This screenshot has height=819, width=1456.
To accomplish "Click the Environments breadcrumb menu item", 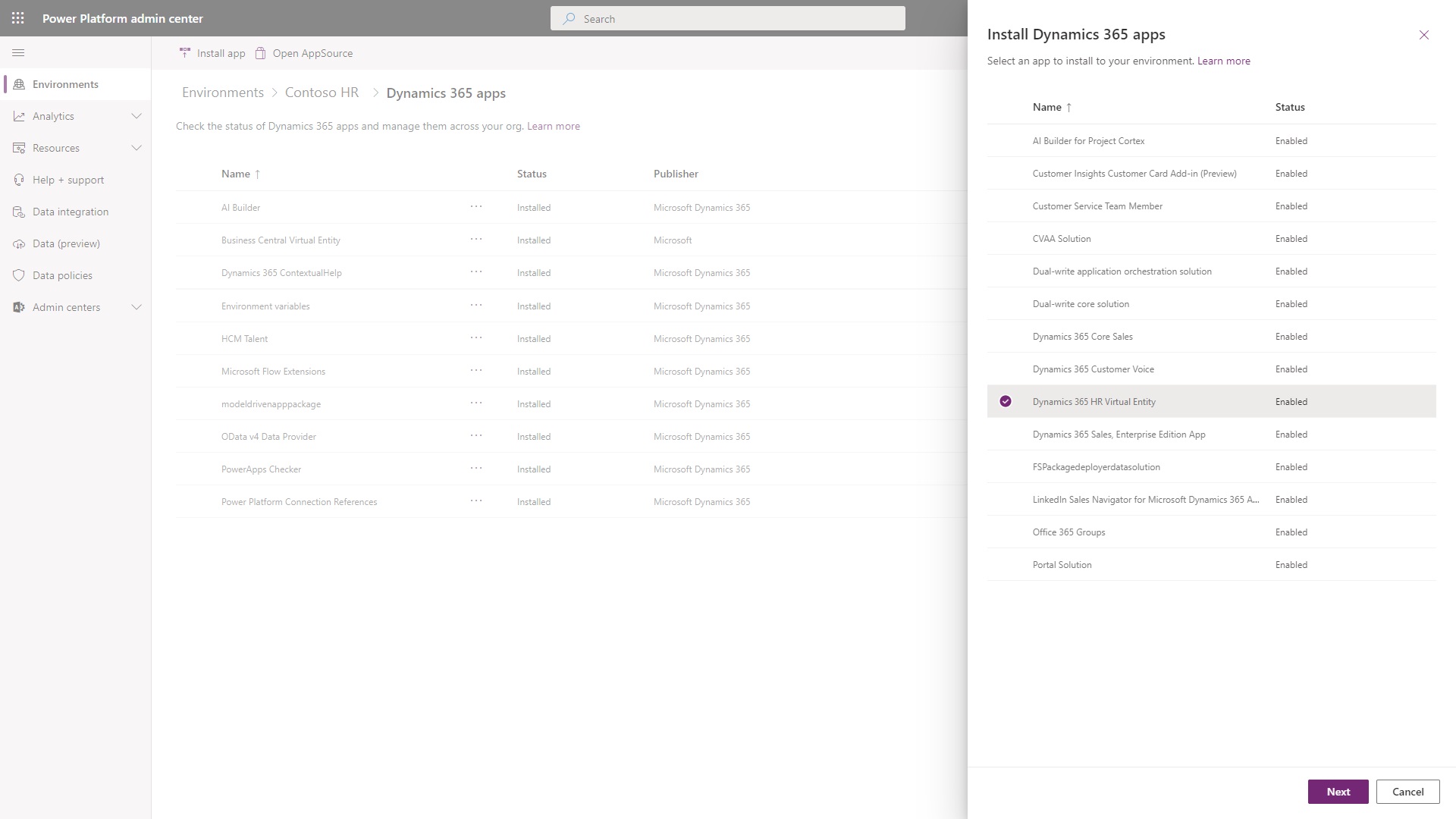I will 222,92.
